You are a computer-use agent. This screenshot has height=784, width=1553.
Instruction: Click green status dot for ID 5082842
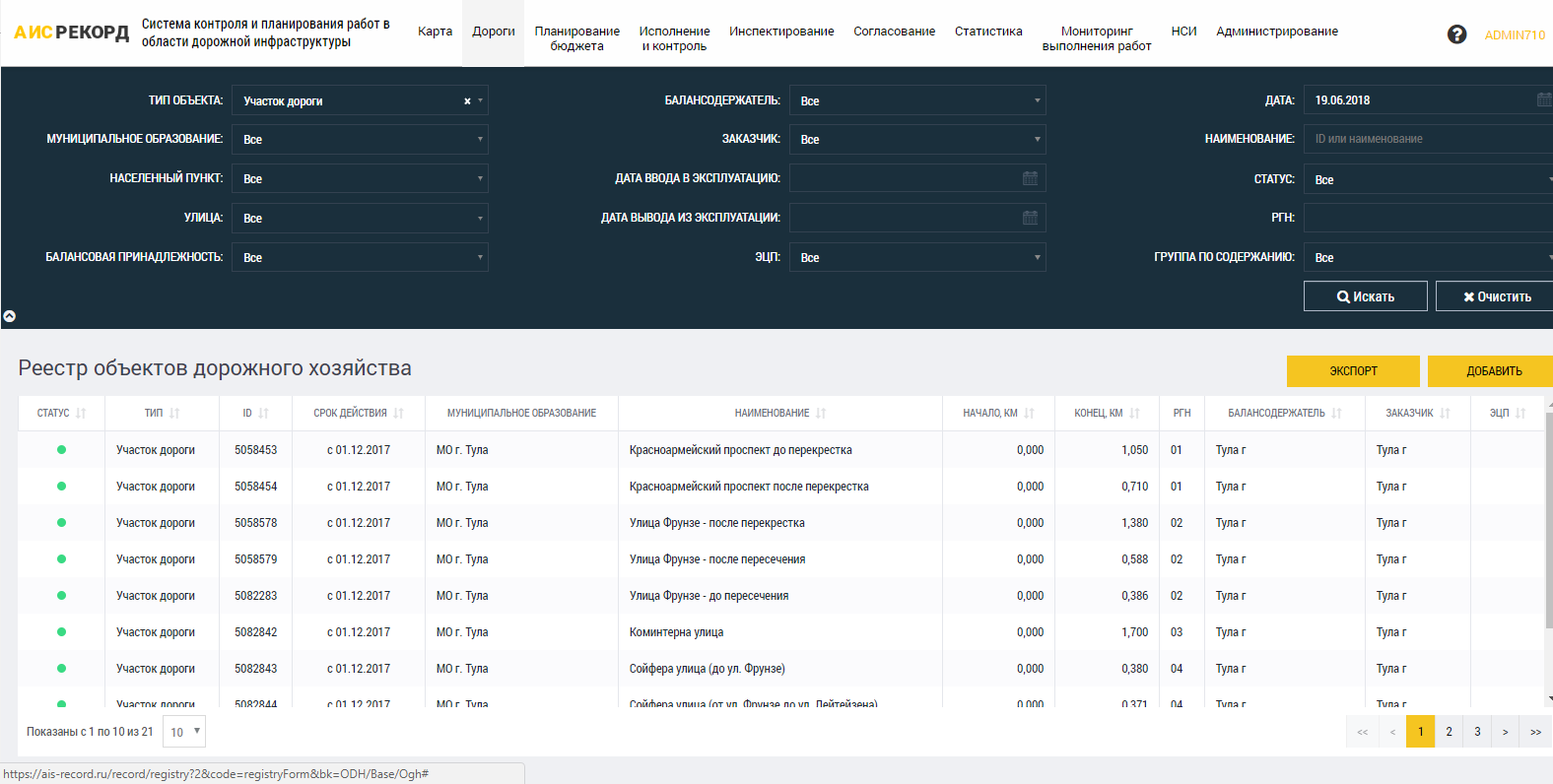(x=61, y=632)
